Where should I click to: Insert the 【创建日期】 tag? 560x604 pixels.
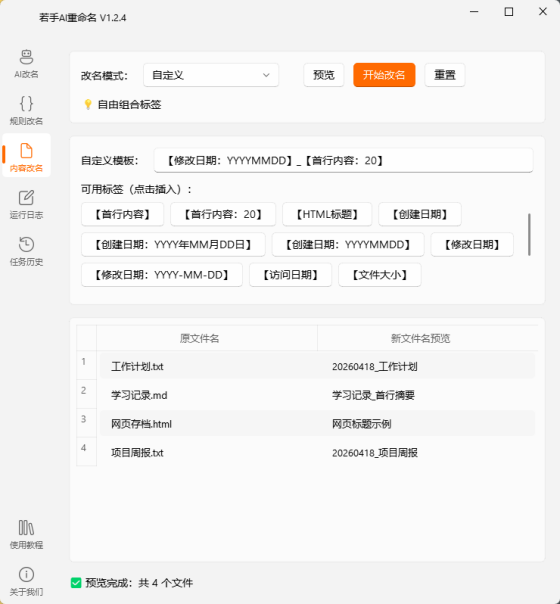click(x=420, y=214)
